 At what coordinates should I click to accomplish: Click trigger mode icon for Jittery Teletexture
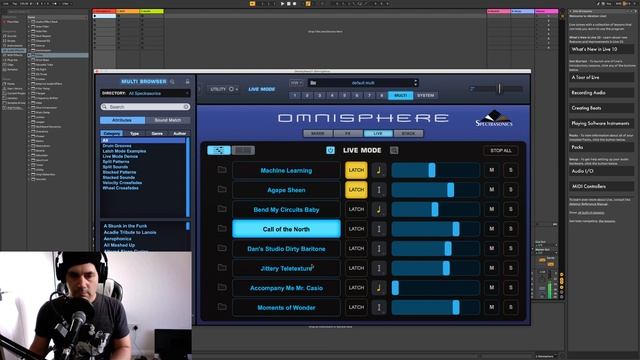click(x=379, y=268)
